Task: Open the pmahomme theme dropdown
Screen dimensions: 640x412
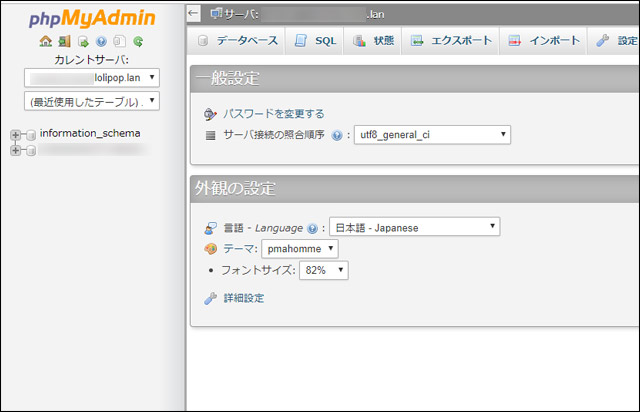Action: (299, 248)
